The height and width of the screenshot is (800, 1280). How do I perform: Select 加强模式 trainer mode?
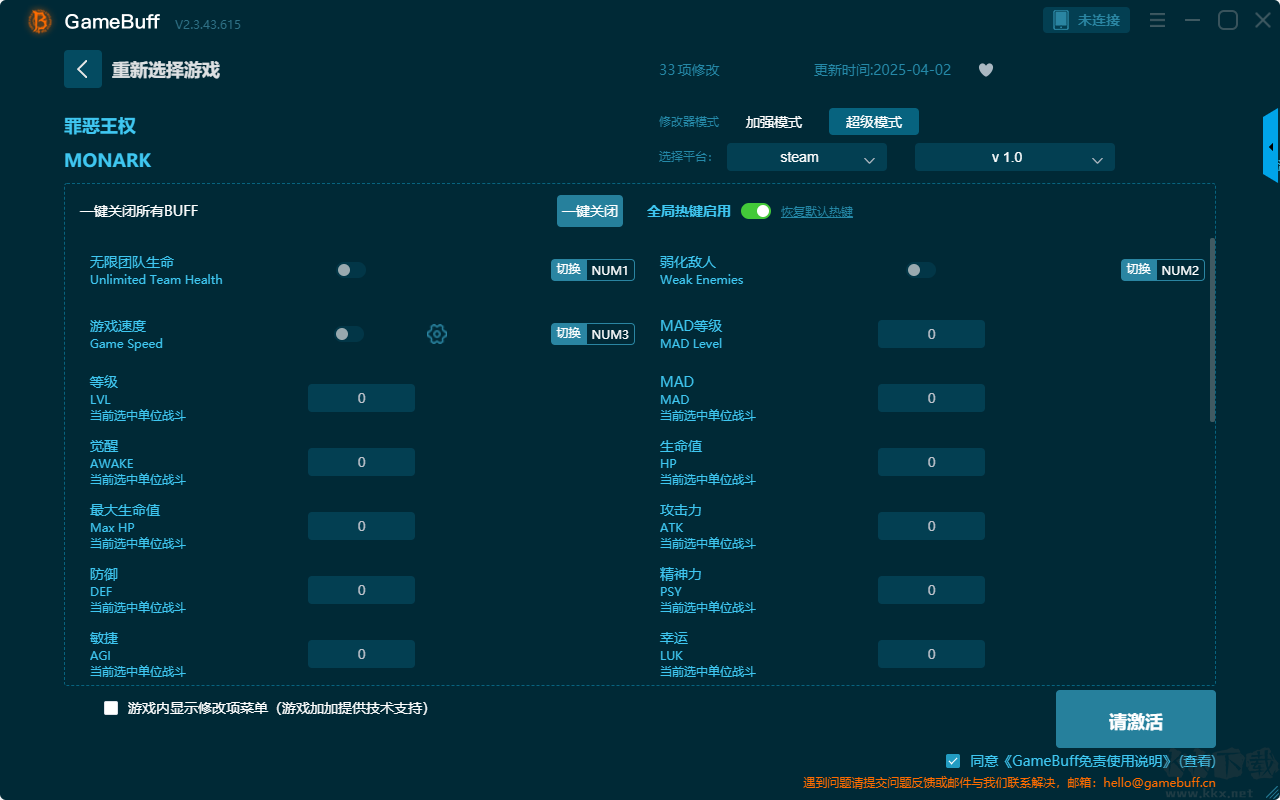(x=774, y=122)
